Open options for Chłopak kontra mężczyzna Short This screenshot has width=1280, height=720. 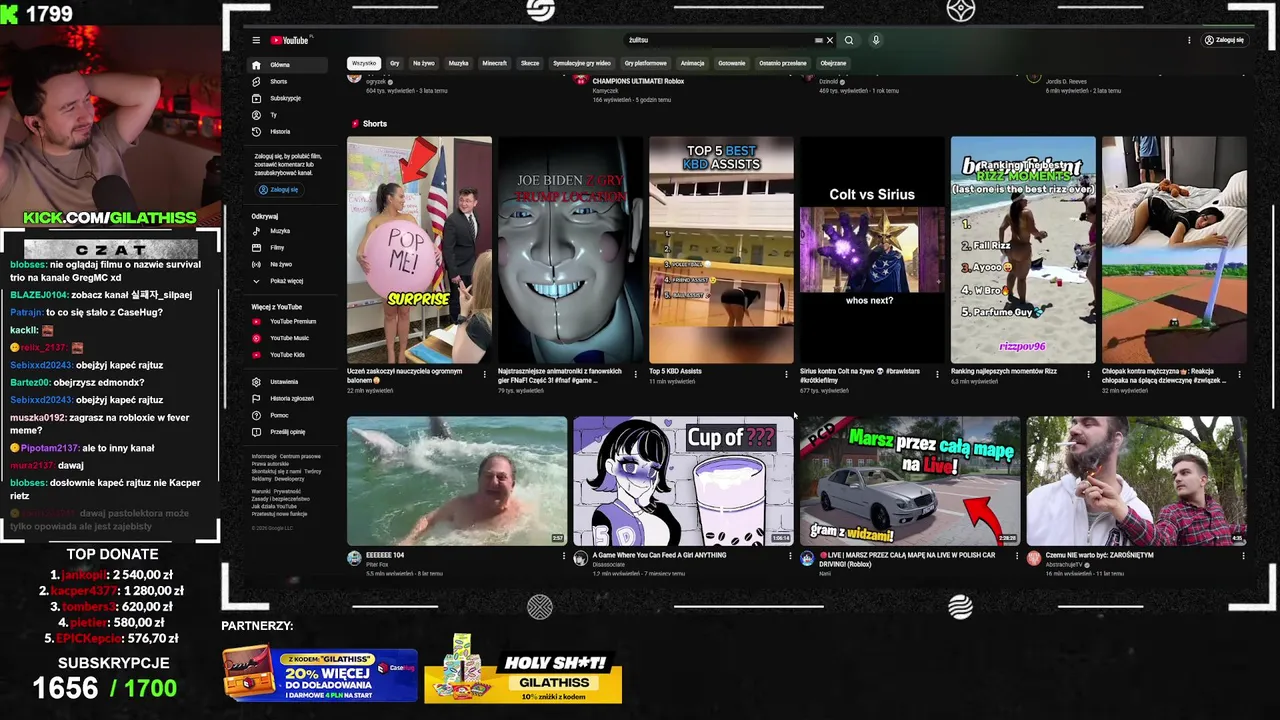(x=1240, y=375)
